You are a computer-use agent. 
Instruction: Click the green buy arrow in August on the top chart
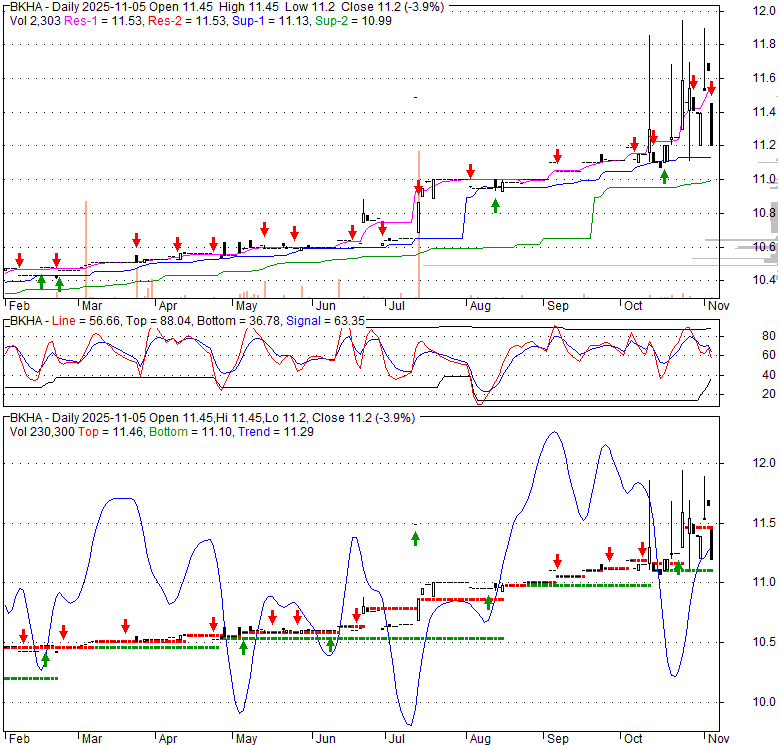pyautogui.click(x=496, y=205)
